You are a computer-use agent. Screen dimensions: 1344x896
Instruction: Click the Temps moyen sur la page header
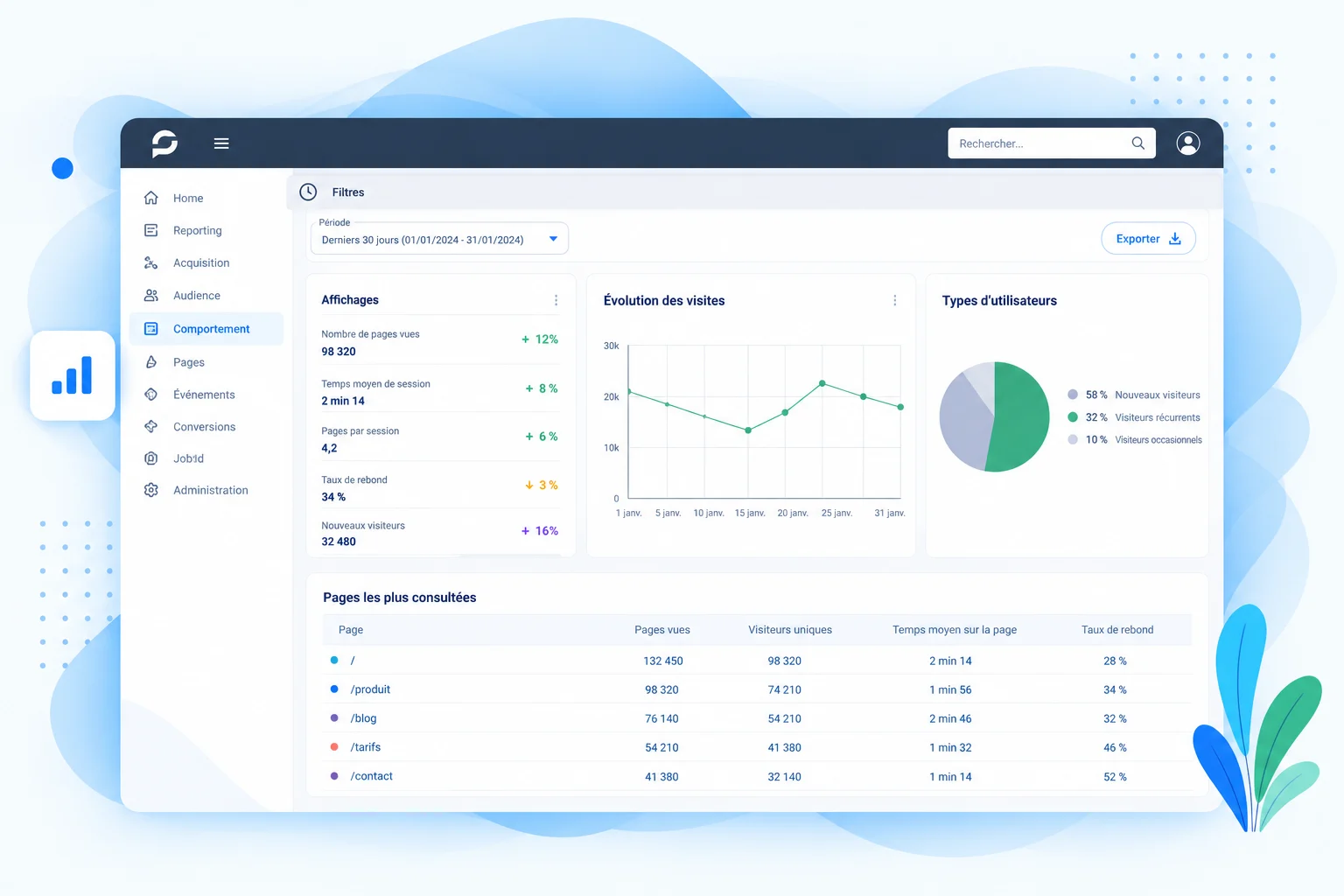955,630
